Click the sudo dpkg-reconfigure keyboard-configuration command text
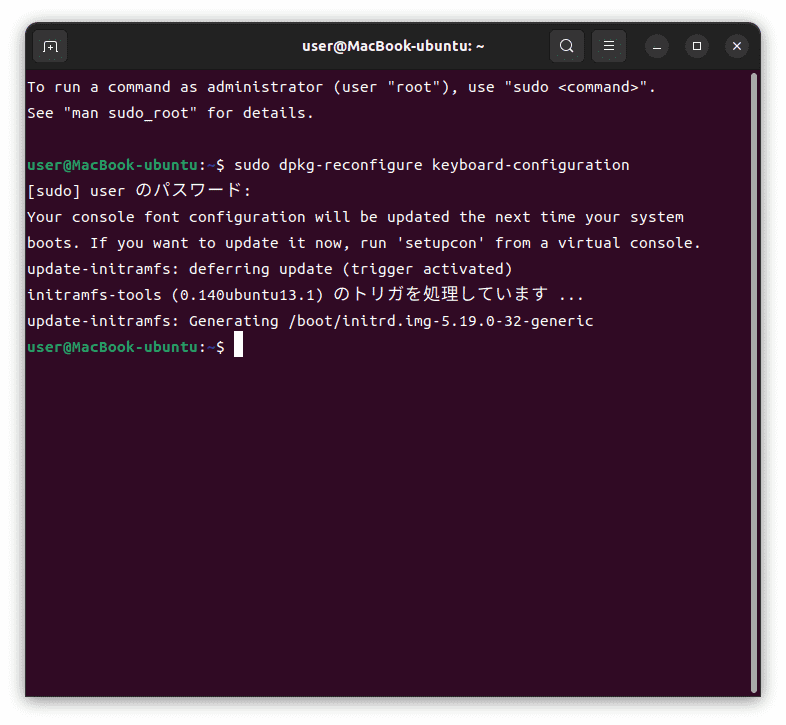Screen dimensions: 786x725 click(x=432, y=165)
